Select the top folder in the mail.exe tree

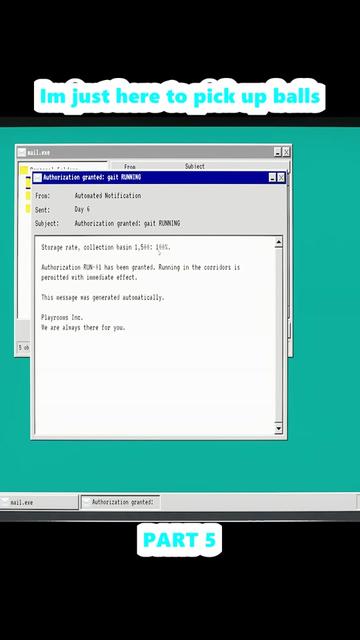(24, 170)
